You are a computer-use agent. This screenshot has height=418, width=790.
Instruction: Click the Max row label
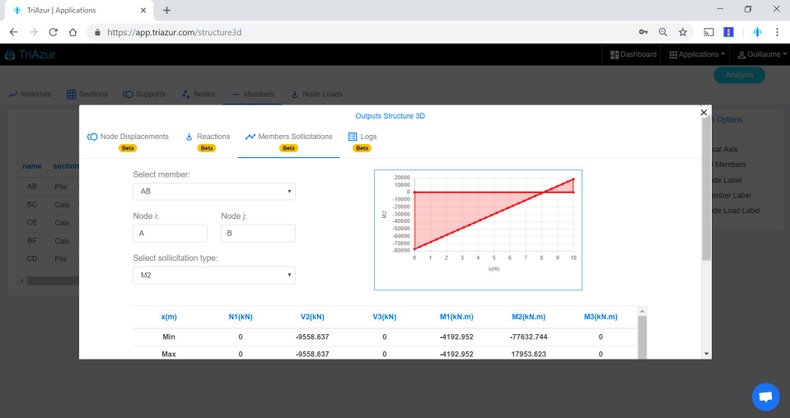169,354
